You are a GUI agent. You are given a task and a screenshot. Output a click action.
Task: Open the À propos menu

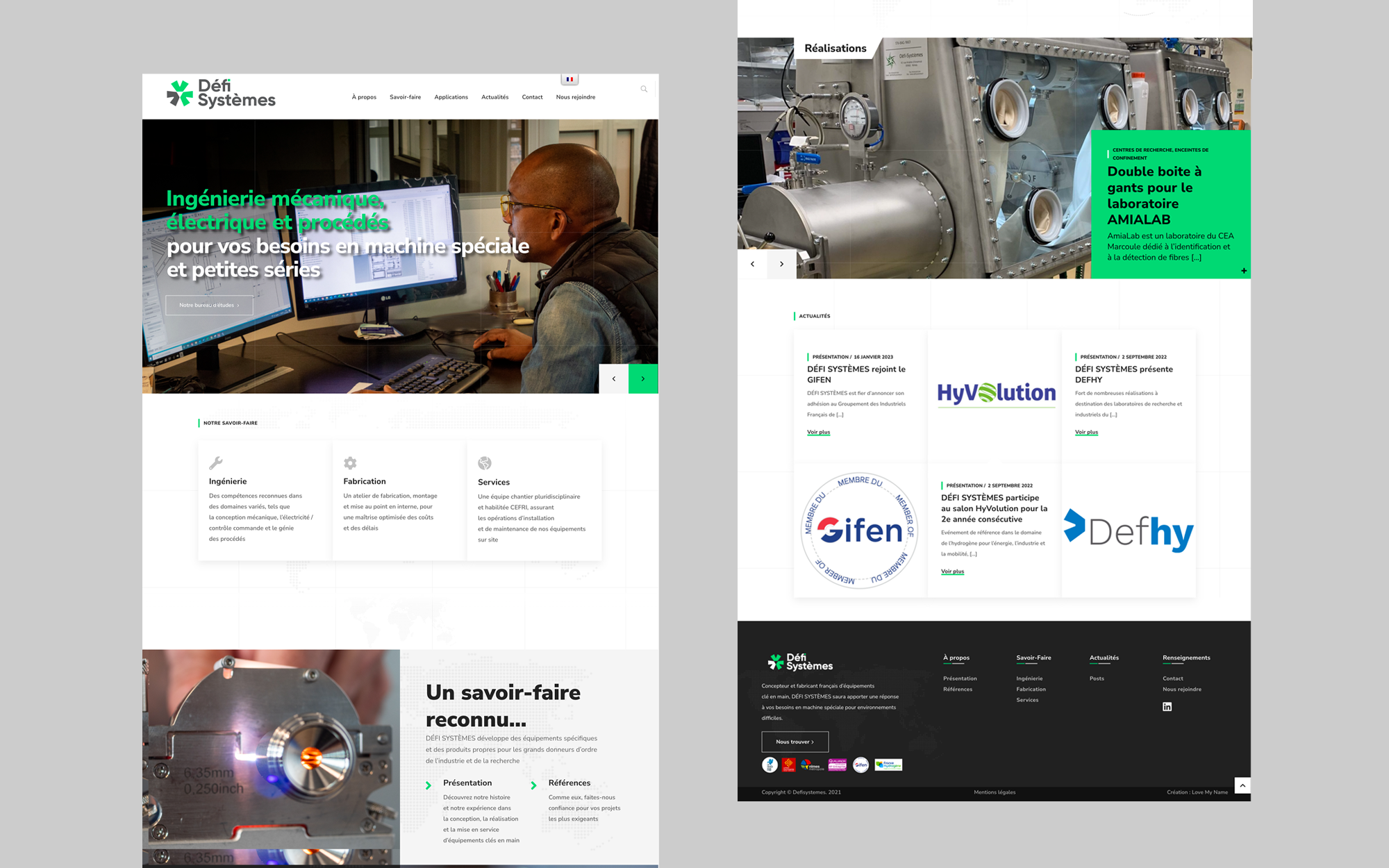click(x=364, y=97)
